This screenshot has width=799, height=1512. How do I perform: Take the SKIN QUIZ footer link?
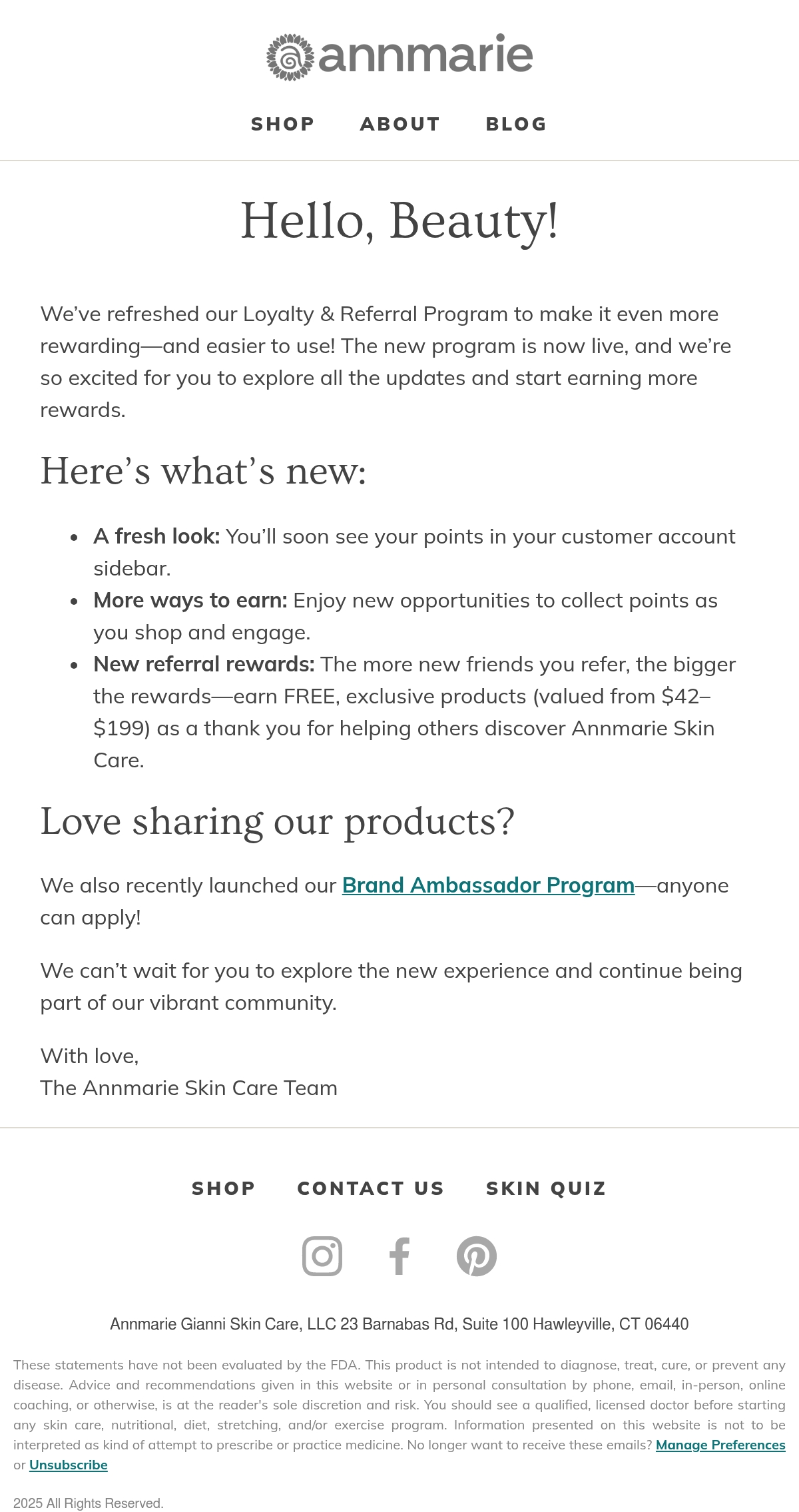[547, 1188]
